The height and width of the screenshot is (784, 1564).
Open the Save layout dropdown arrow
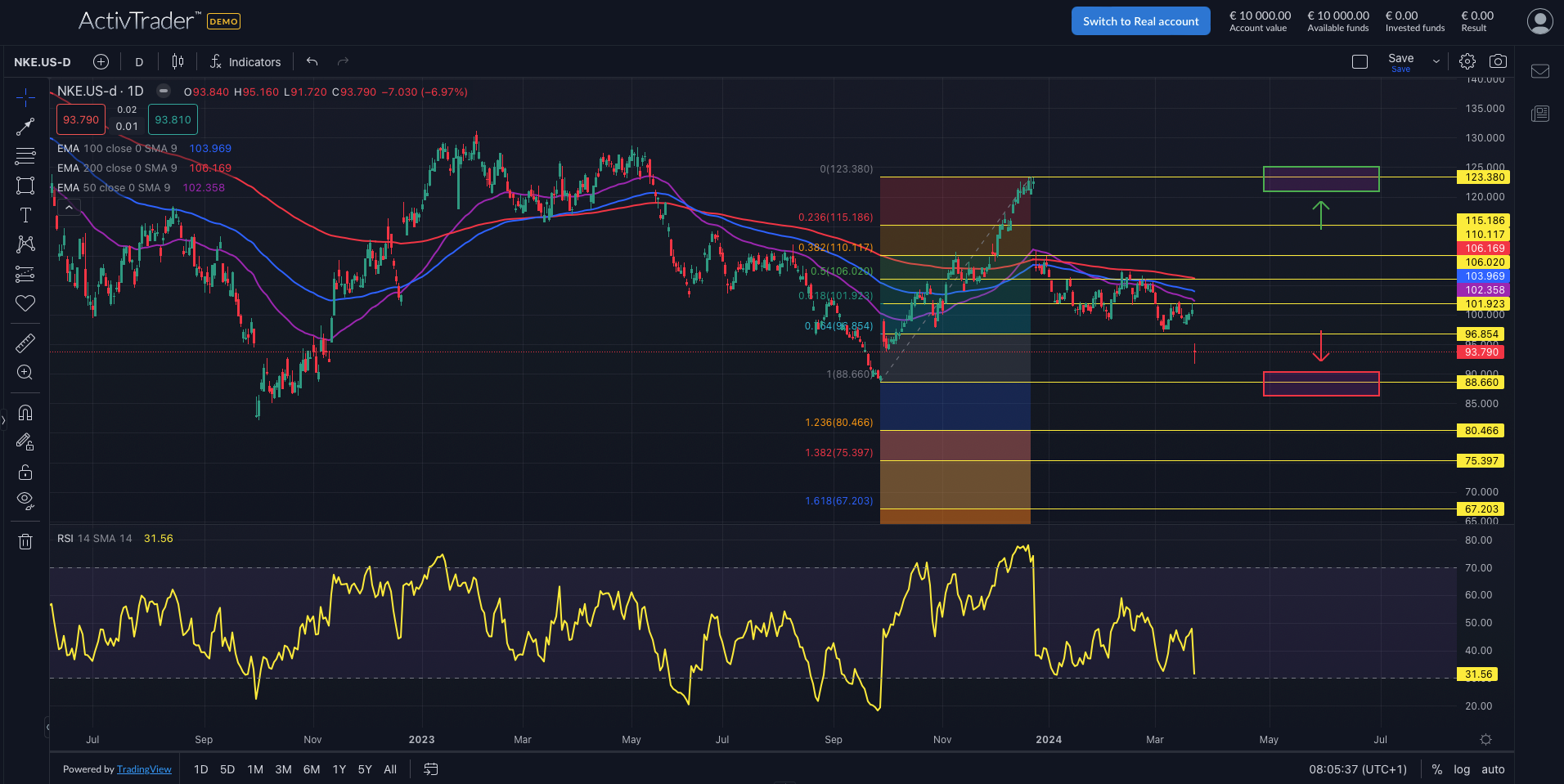pos(1436,61)
